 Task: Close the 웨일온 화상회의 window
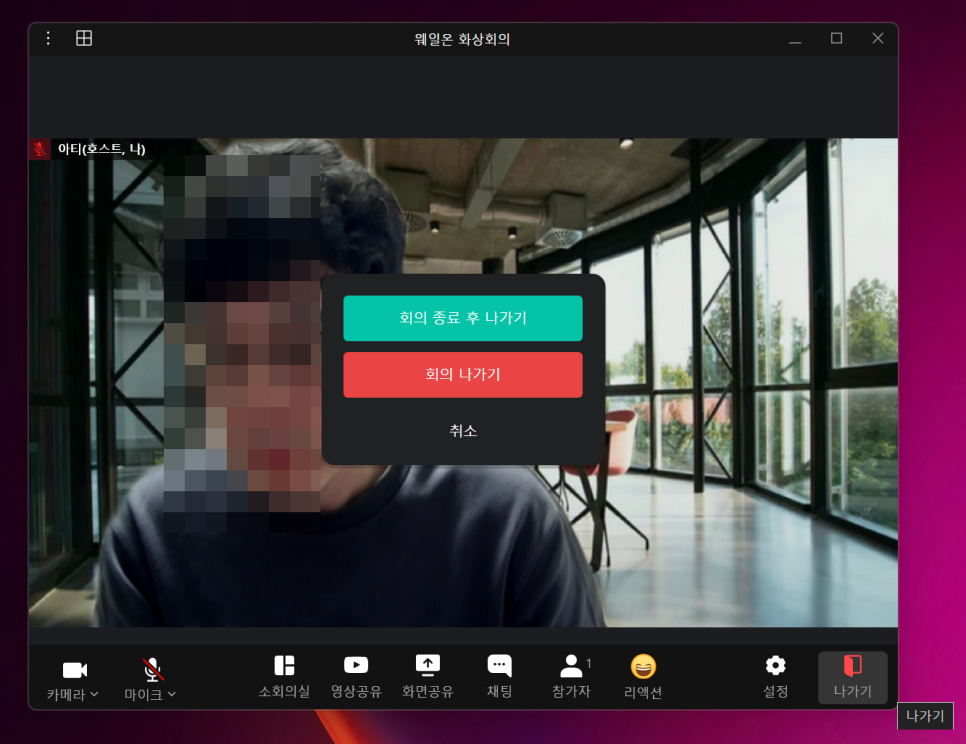878,39
